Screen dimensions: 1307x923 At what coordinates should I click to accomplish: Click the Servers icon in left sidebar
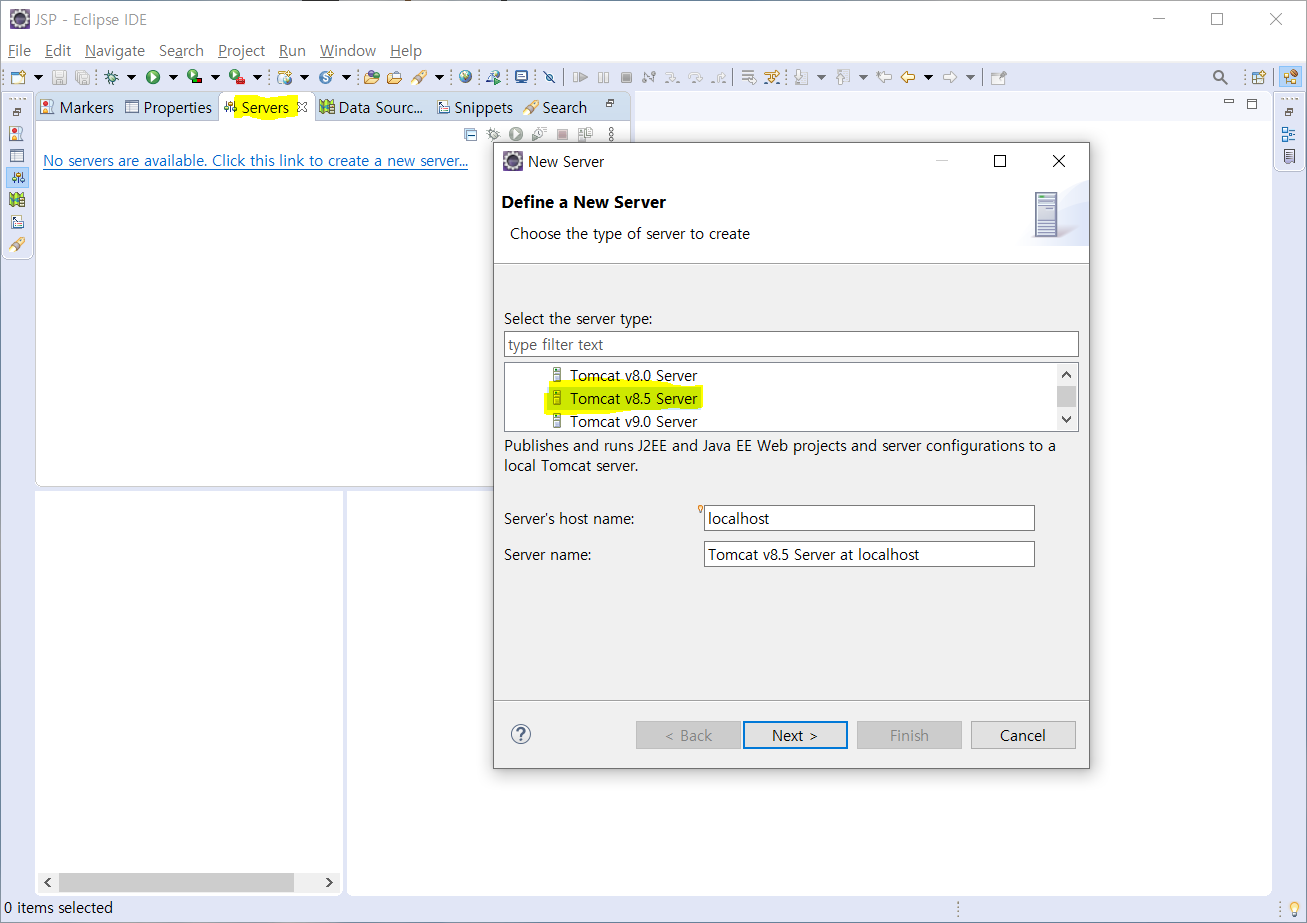point(17,177)
